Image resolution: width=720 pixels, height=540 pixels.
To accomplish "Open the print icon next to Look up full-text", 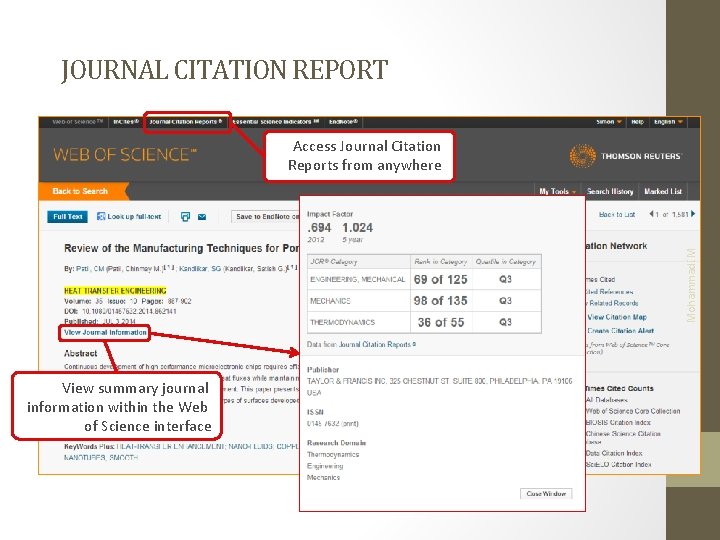I will 186,217.
